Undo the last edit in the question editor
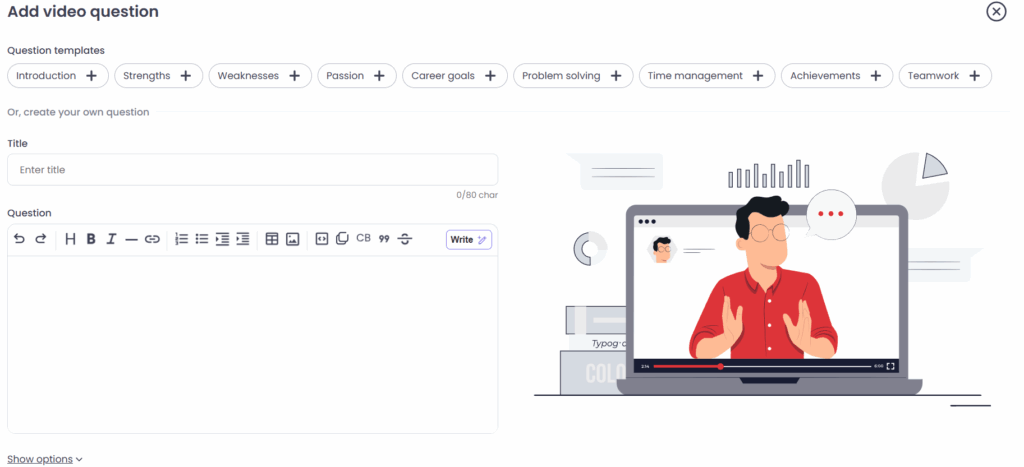The width and height of the screenshot is (1024, 467). 19,239
